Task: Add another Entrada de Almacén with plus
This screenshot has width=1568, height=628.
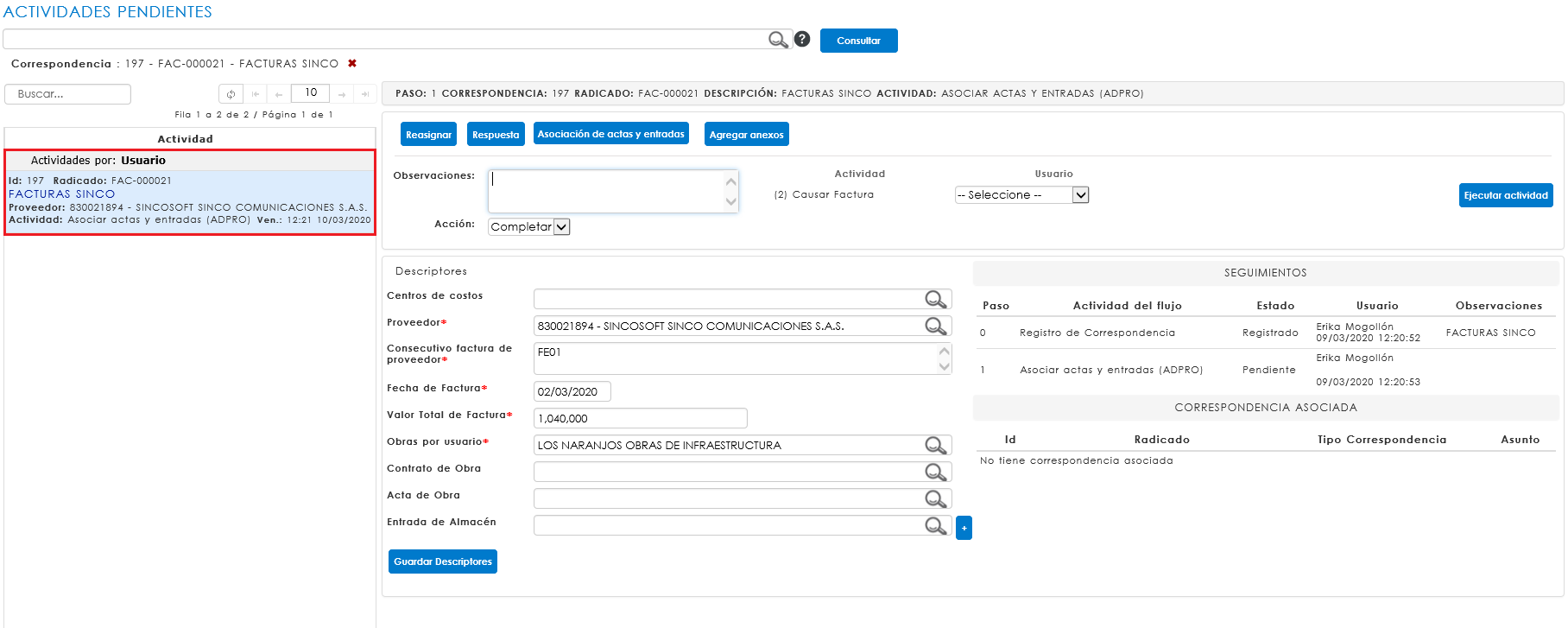Action: 964,528
